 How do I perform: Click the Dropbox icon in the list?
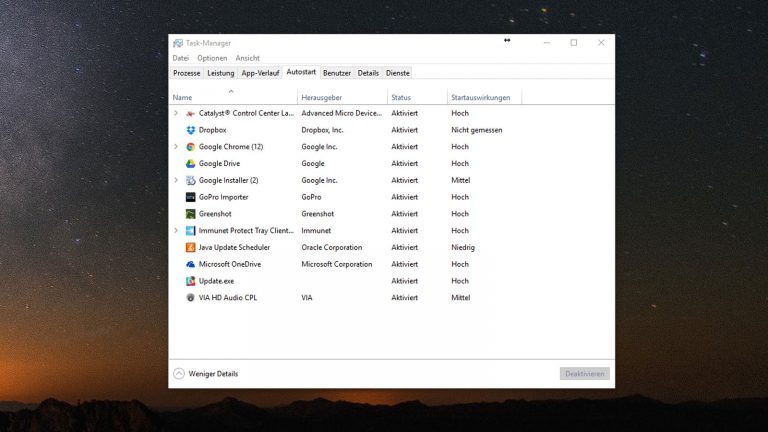[x=190, y=130]
